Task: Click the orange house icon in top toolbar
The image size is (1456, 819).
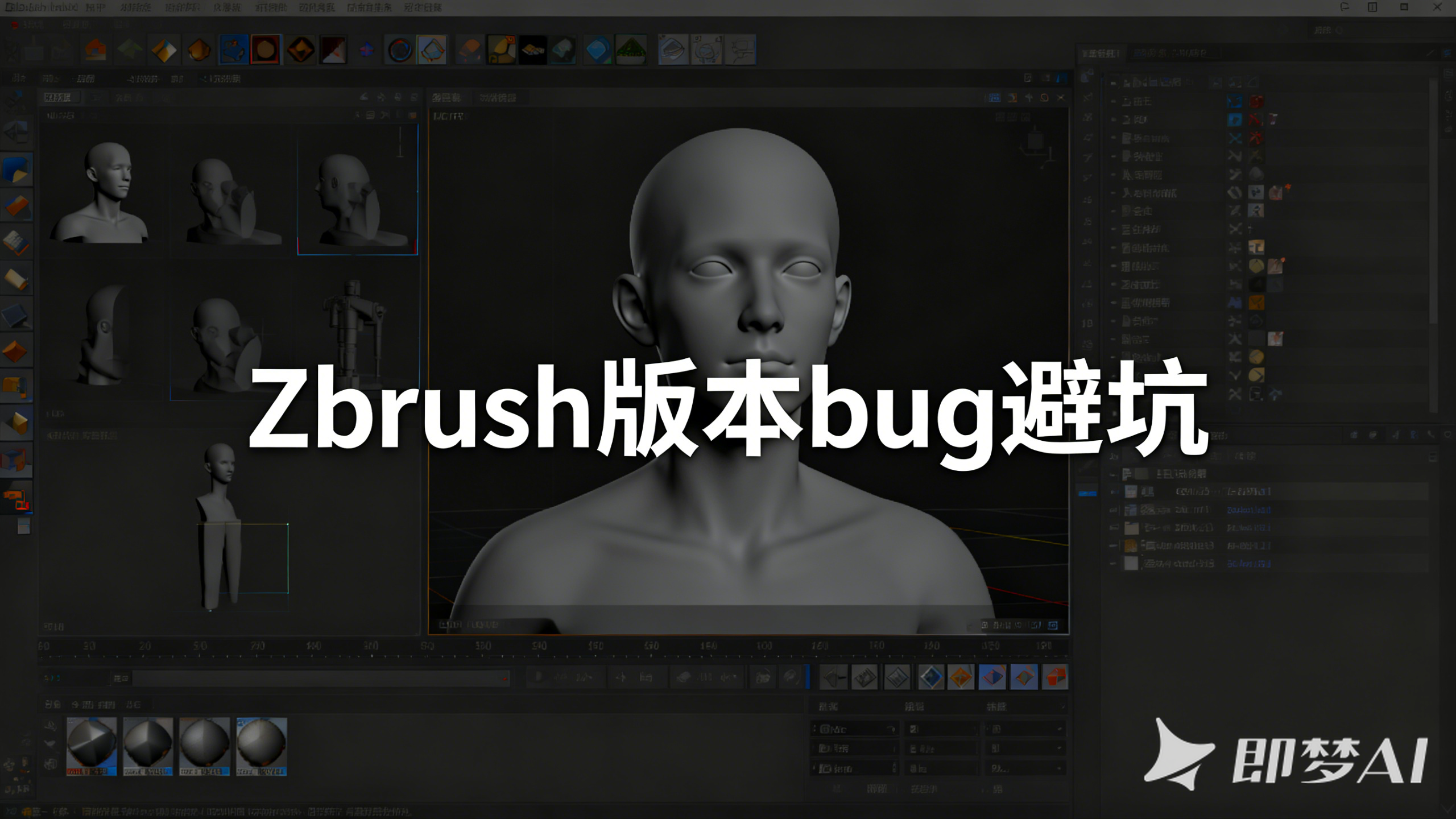Action: coord(95,50)
